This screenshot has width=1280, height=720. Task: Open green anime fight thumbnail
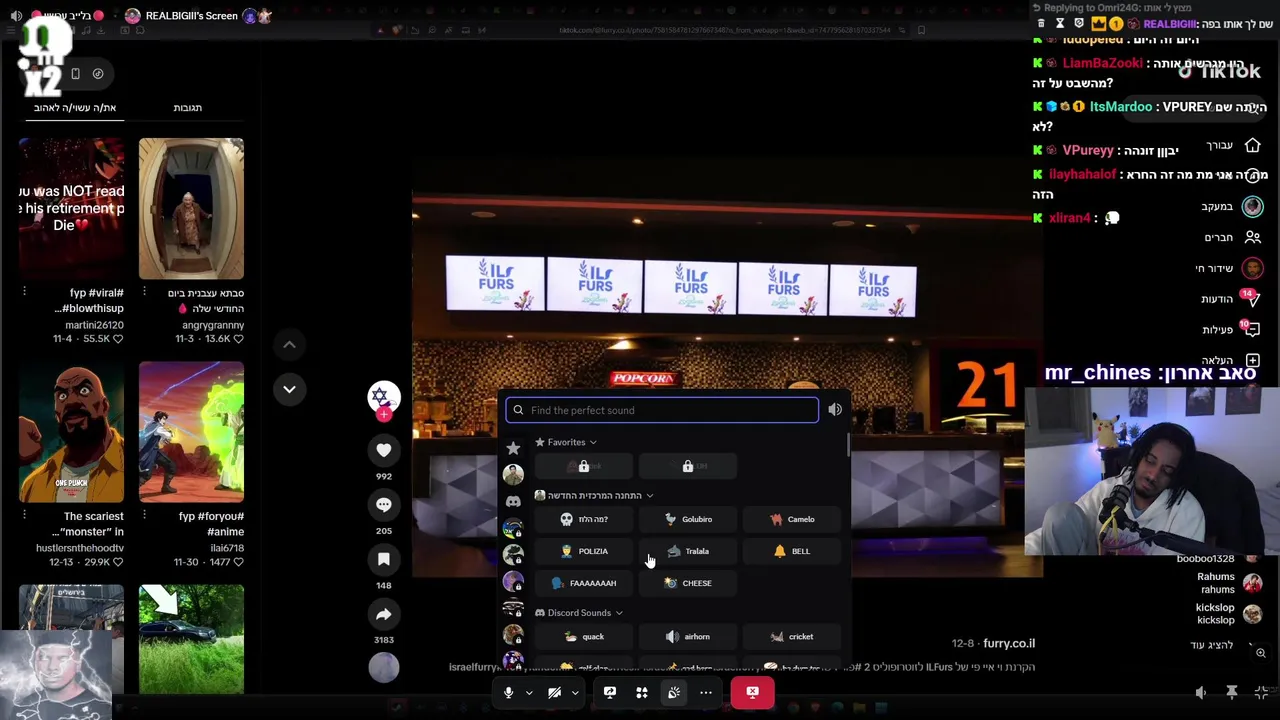pos(191,432)
